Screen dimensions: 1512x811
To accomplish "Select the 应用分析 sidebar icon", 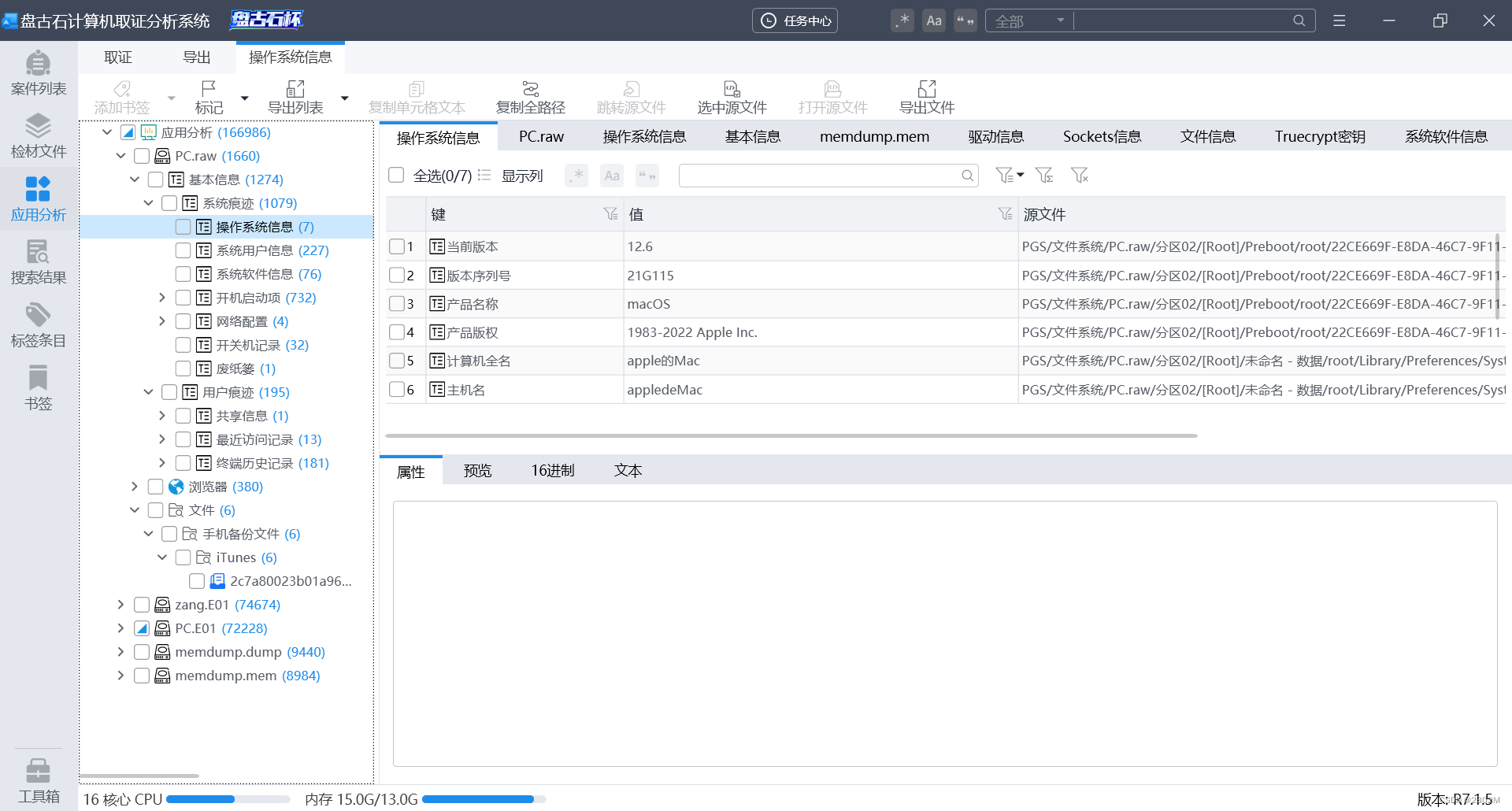I will [x=38, y=198].
